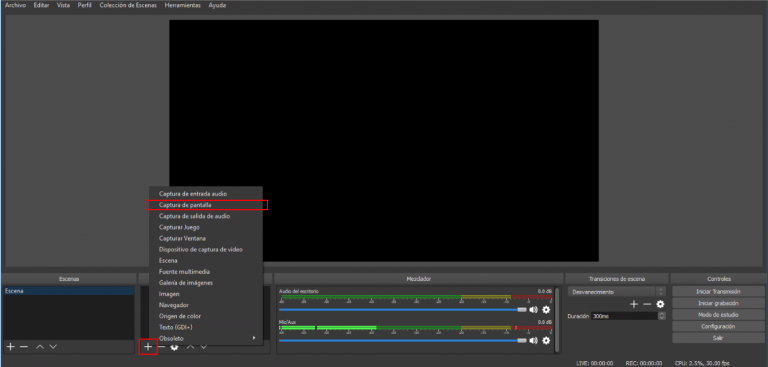Move scene down in Escenas panel
This screenshot has height=367, width=768.
[53, 347]
